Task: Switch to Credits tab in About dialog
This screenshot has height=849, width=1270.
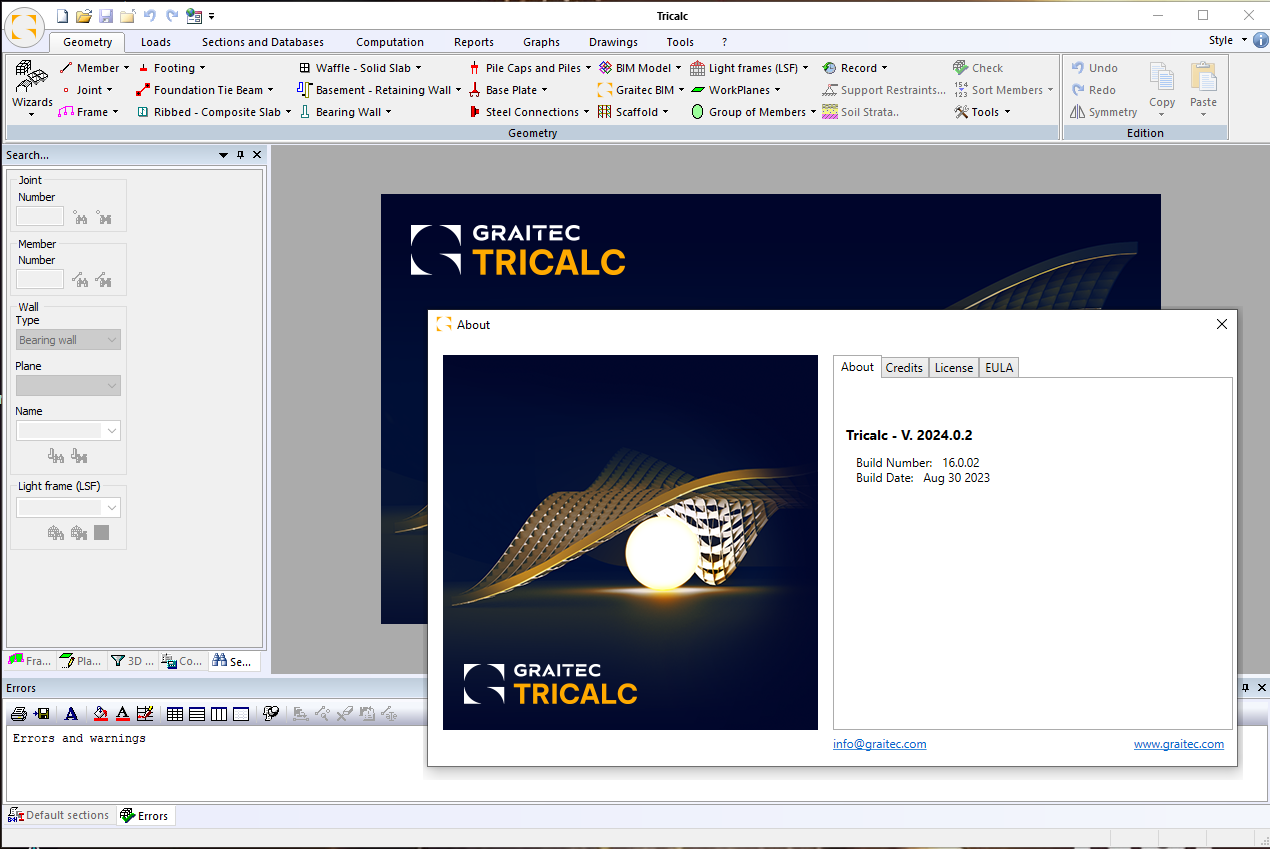Action: tap(904, 368)
